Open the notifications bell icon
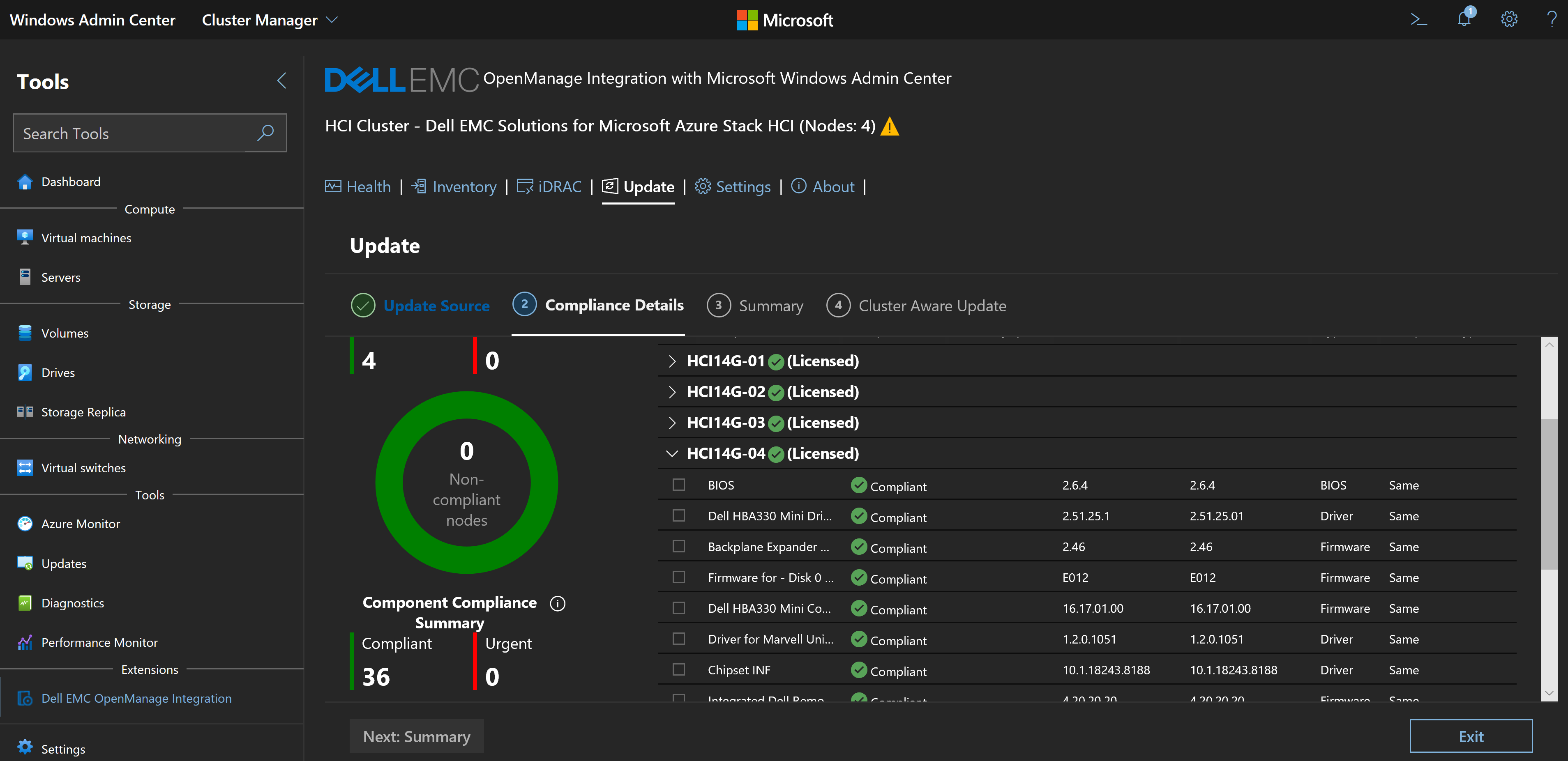The width and height of the screenshot is (1568, 761). [x=1465, y=18]
